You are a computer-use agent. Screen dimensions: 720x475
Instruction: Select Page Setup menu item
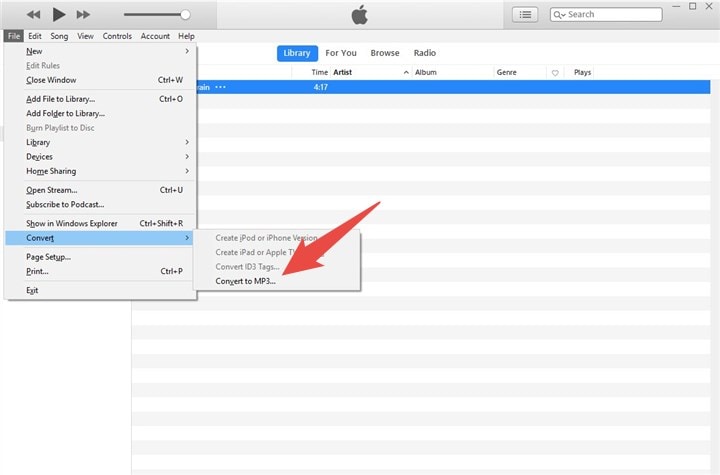point(100,257)
